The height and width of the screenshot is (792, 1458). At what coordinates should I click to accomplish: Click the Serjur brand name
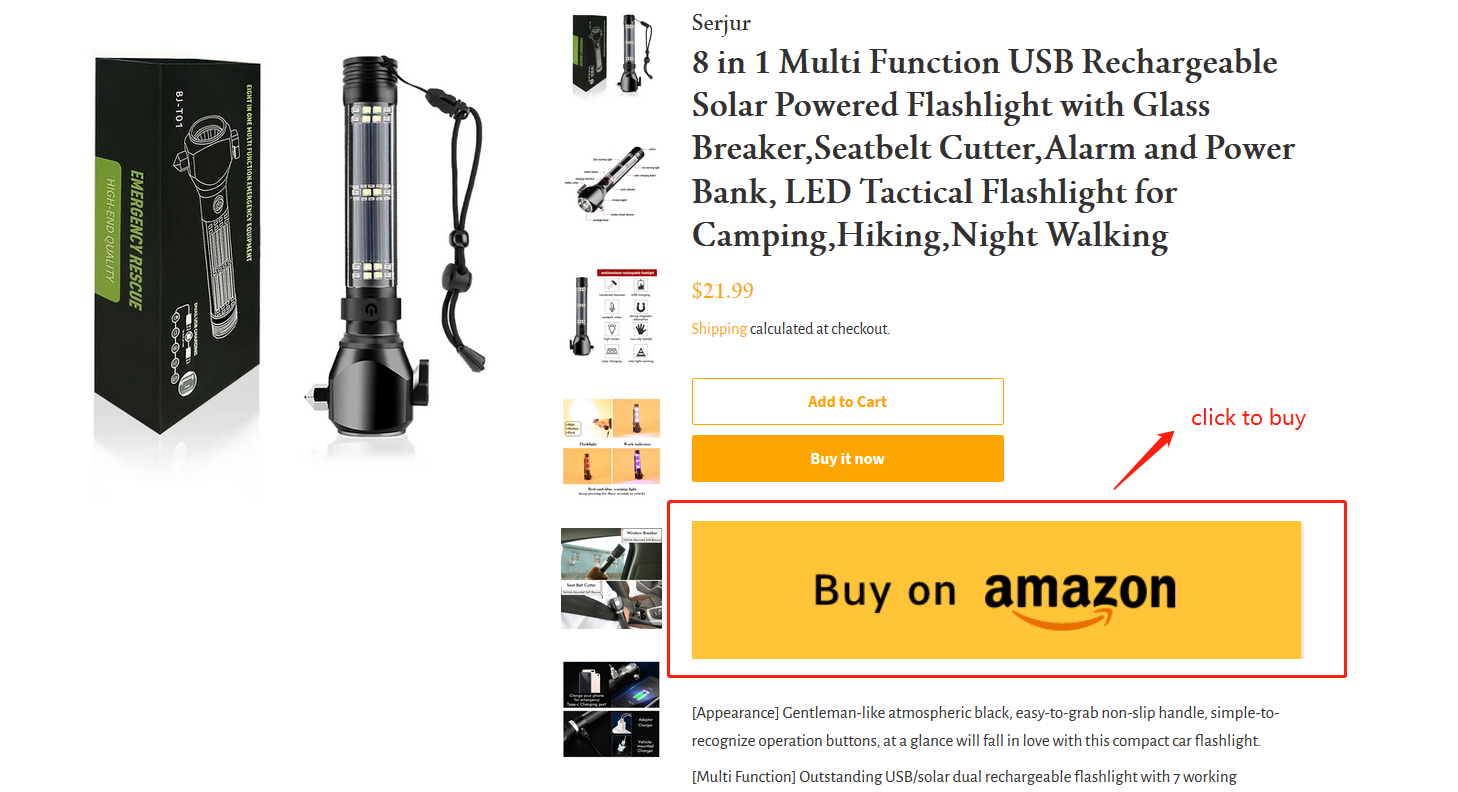pyautogui.click(x=721, y=23)
